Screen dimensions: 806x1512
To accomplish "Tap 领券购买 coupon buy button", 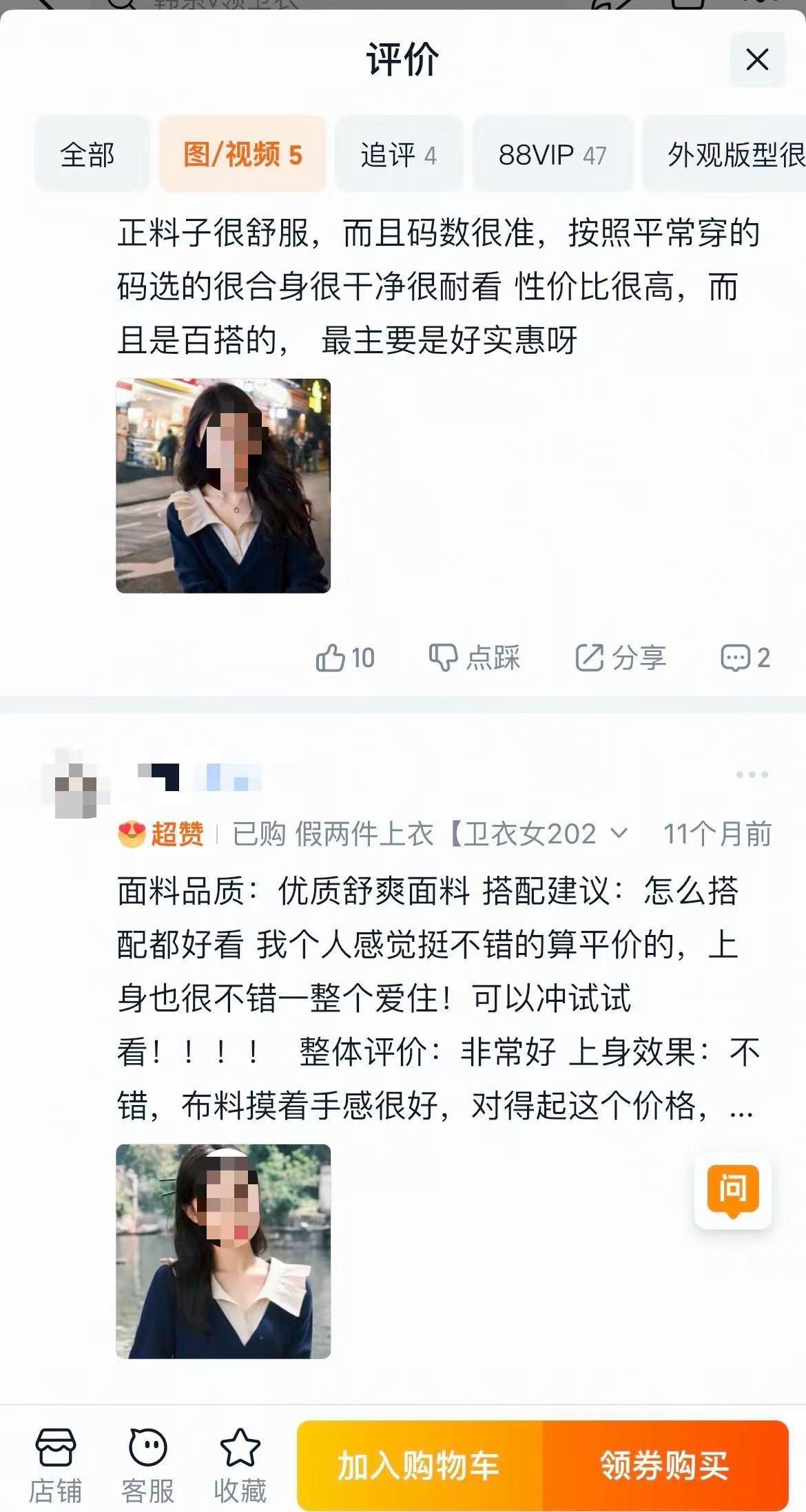I will (x=665, y=1464).
